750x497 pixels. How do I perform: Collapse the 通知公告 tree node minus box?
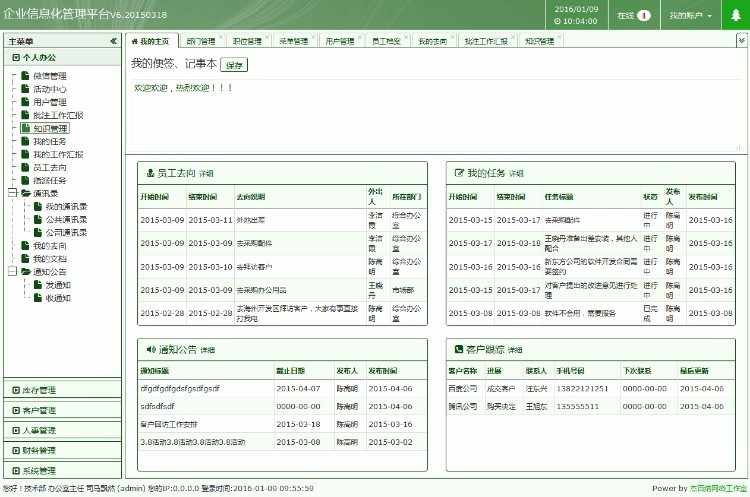pyautogui.click(x=12, y=272)
